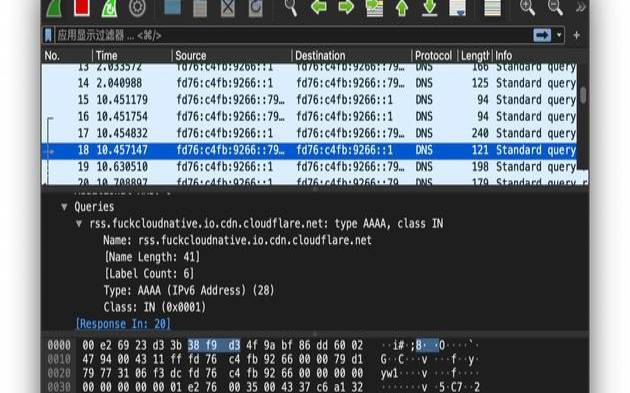Select the Type: AAAA (IPv6 Address) line

point(189,291)
